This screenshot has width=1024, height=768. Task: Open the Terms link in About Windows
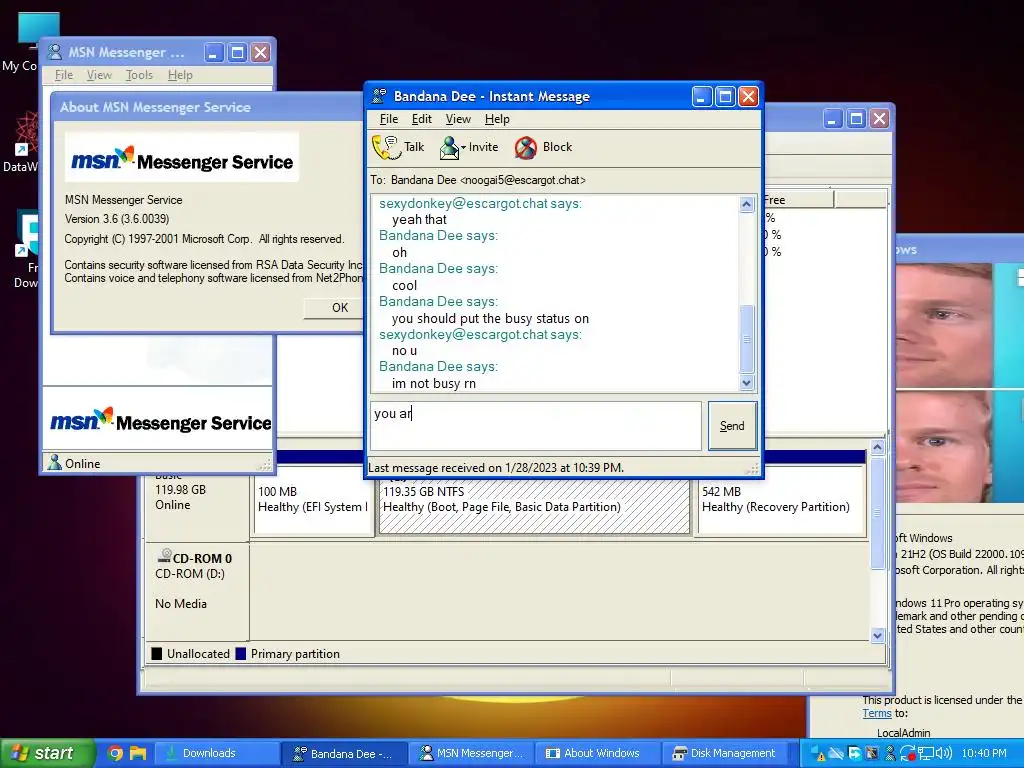point(876,714)
